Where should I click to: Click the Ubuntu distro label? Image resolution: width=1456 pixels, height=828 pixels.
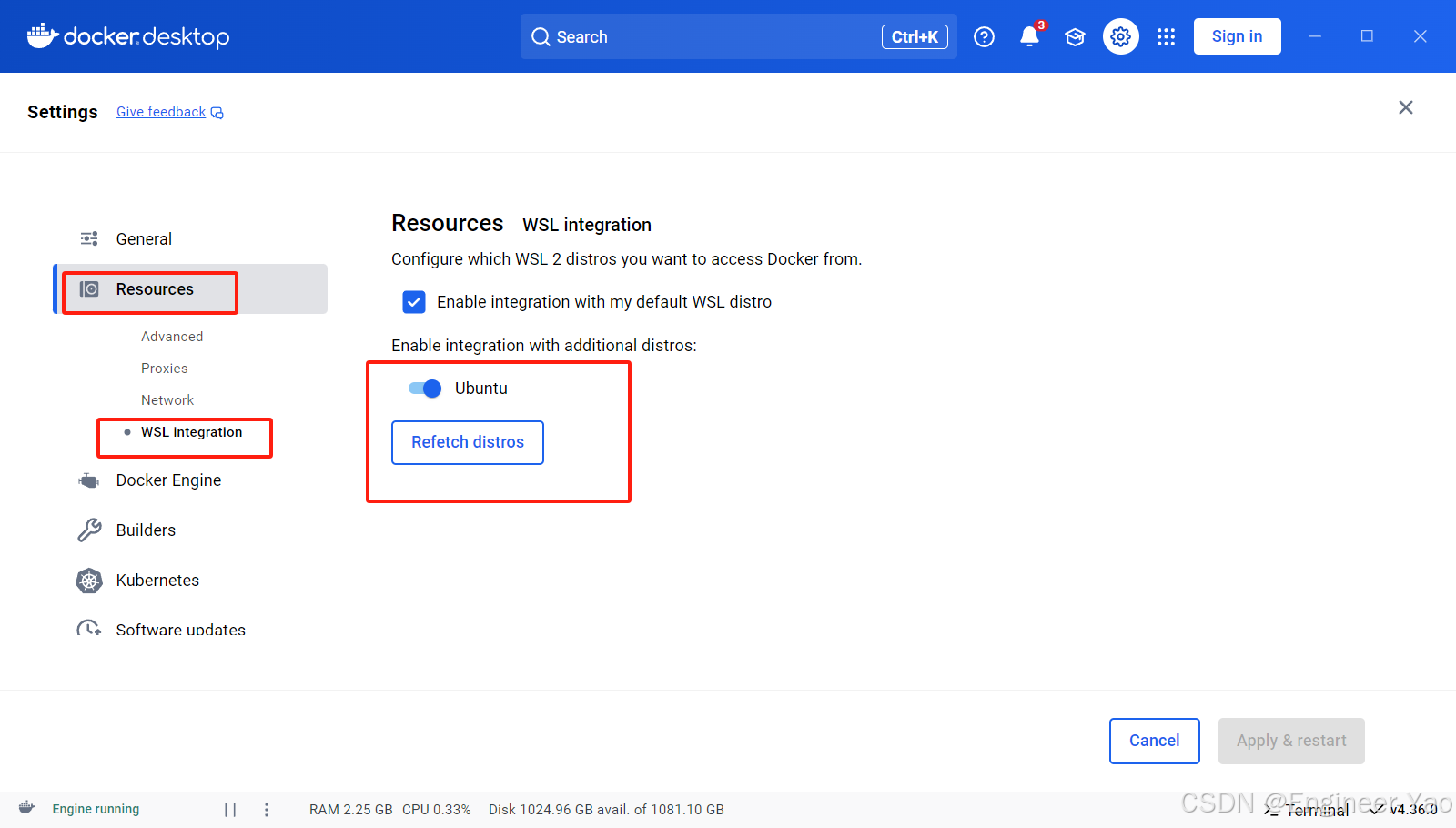tap(481, 389)
